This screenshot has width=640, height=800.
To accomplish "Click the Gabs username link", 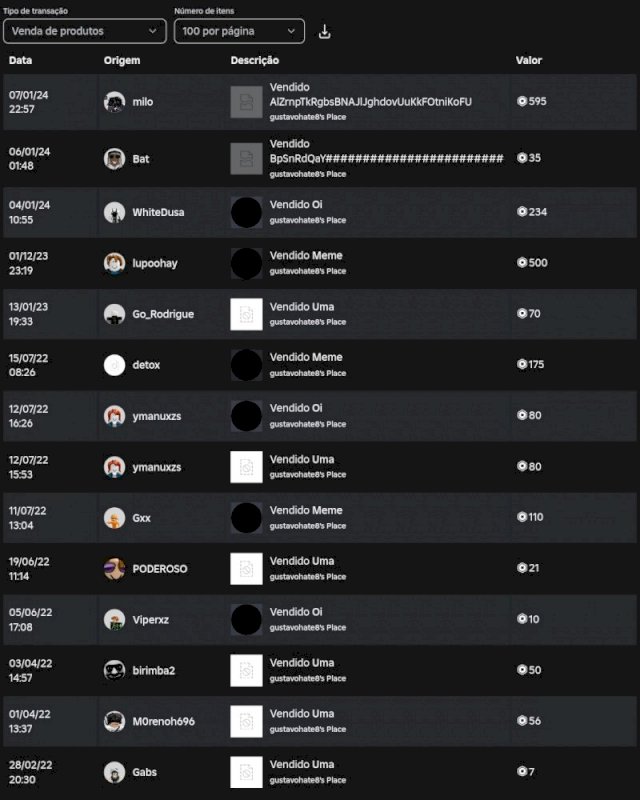I will point(145,772).
